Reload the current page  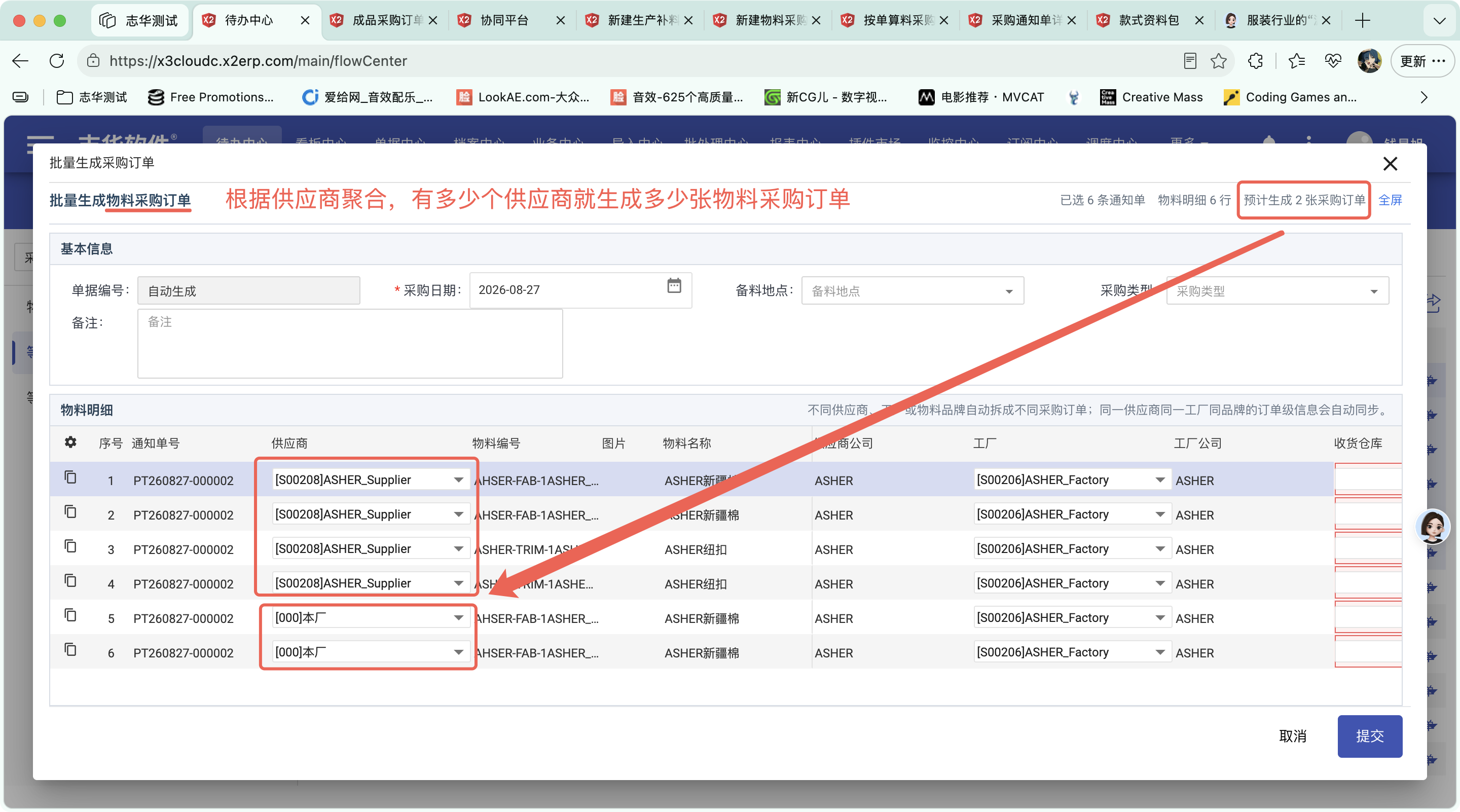(57, 61)
